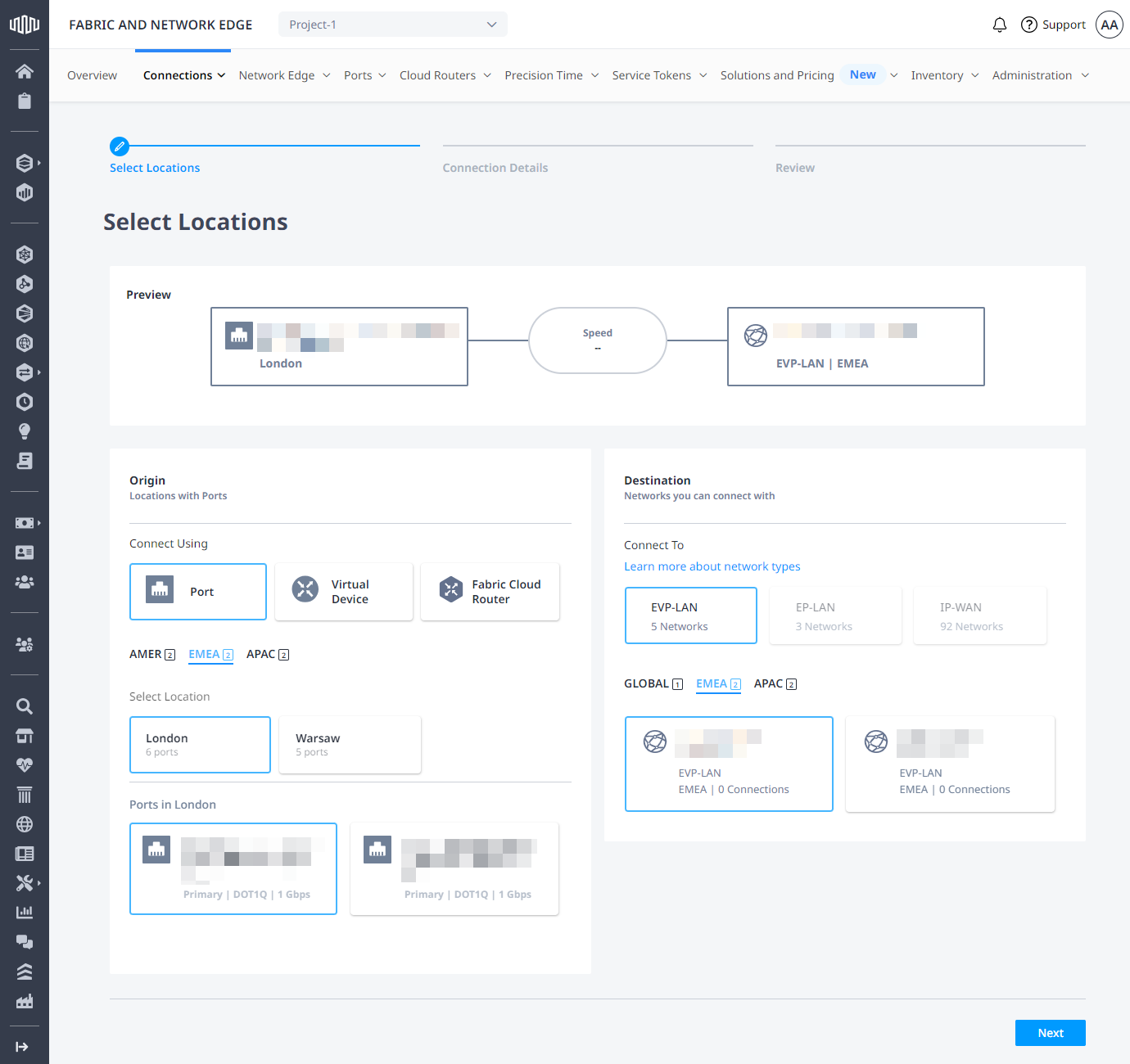Select the second unselected EVP-LAN EMEA network card
The image size is (1130, 1064).
coord(950,764)
